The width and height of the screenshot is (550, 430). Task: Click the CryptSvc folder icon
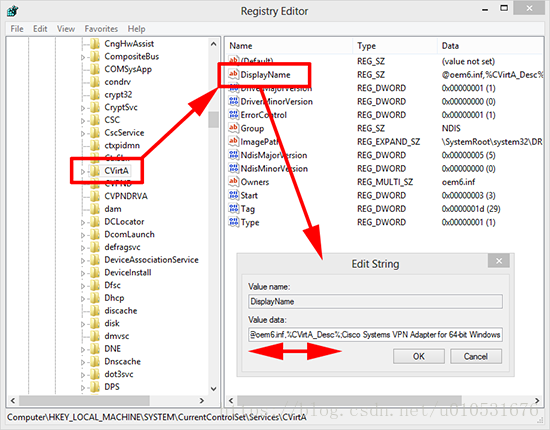coord(95,107)
